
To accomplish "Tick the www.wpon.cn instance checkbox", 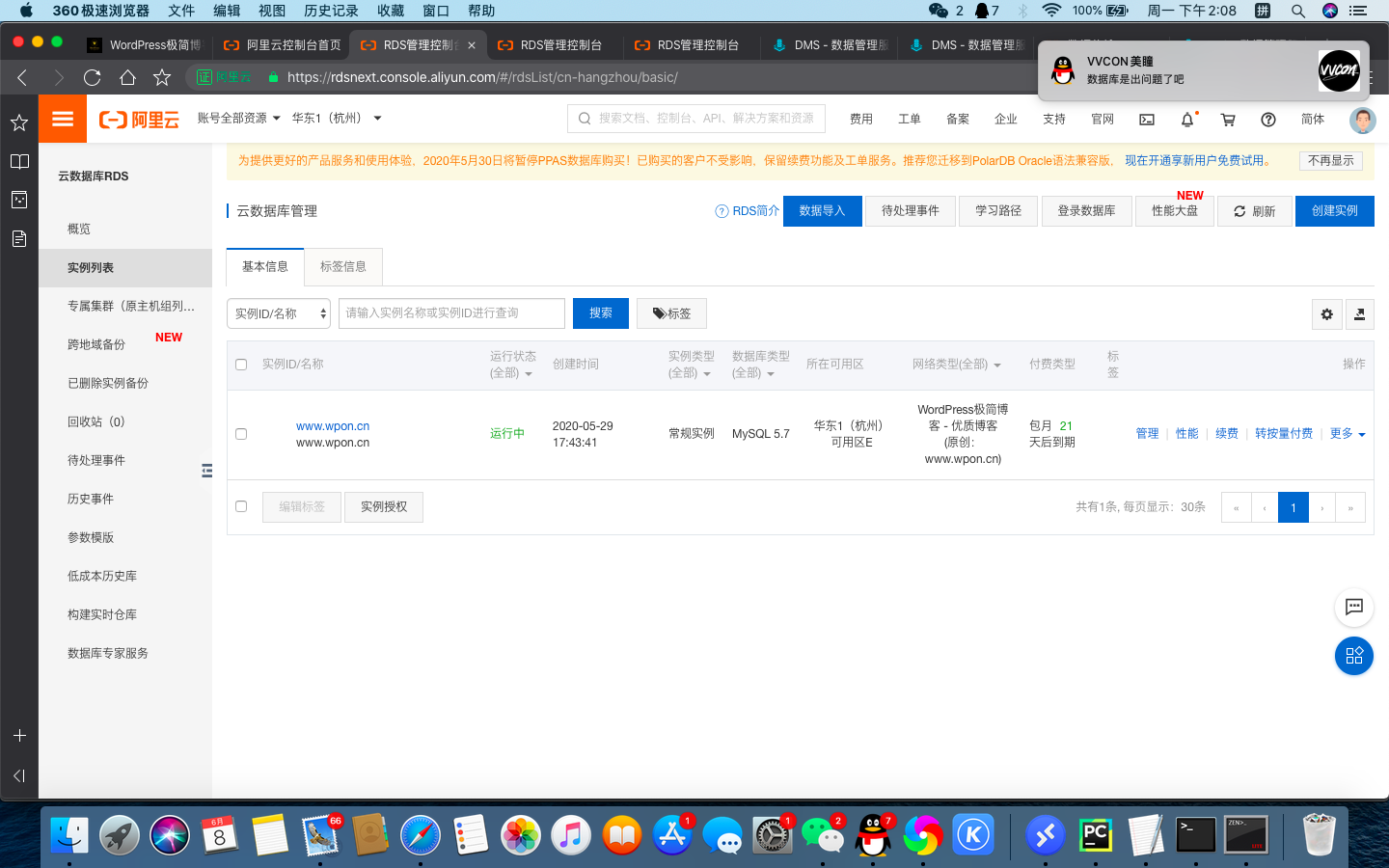I will (x=241, y=434).
